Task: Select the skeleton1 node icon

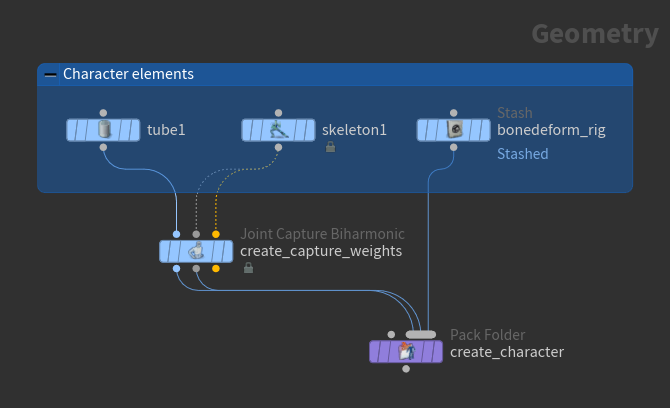Action: (279, 129)
